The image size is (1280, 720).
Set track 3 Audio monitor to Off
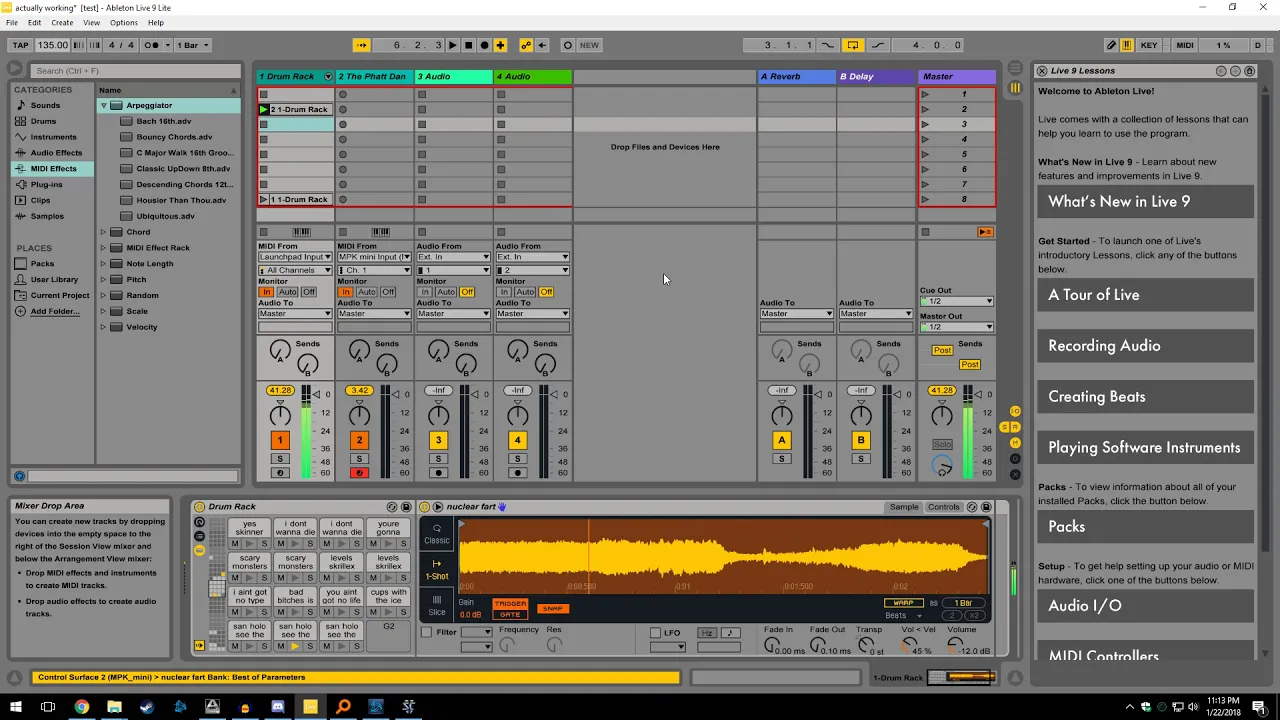(x=467, y=292)
